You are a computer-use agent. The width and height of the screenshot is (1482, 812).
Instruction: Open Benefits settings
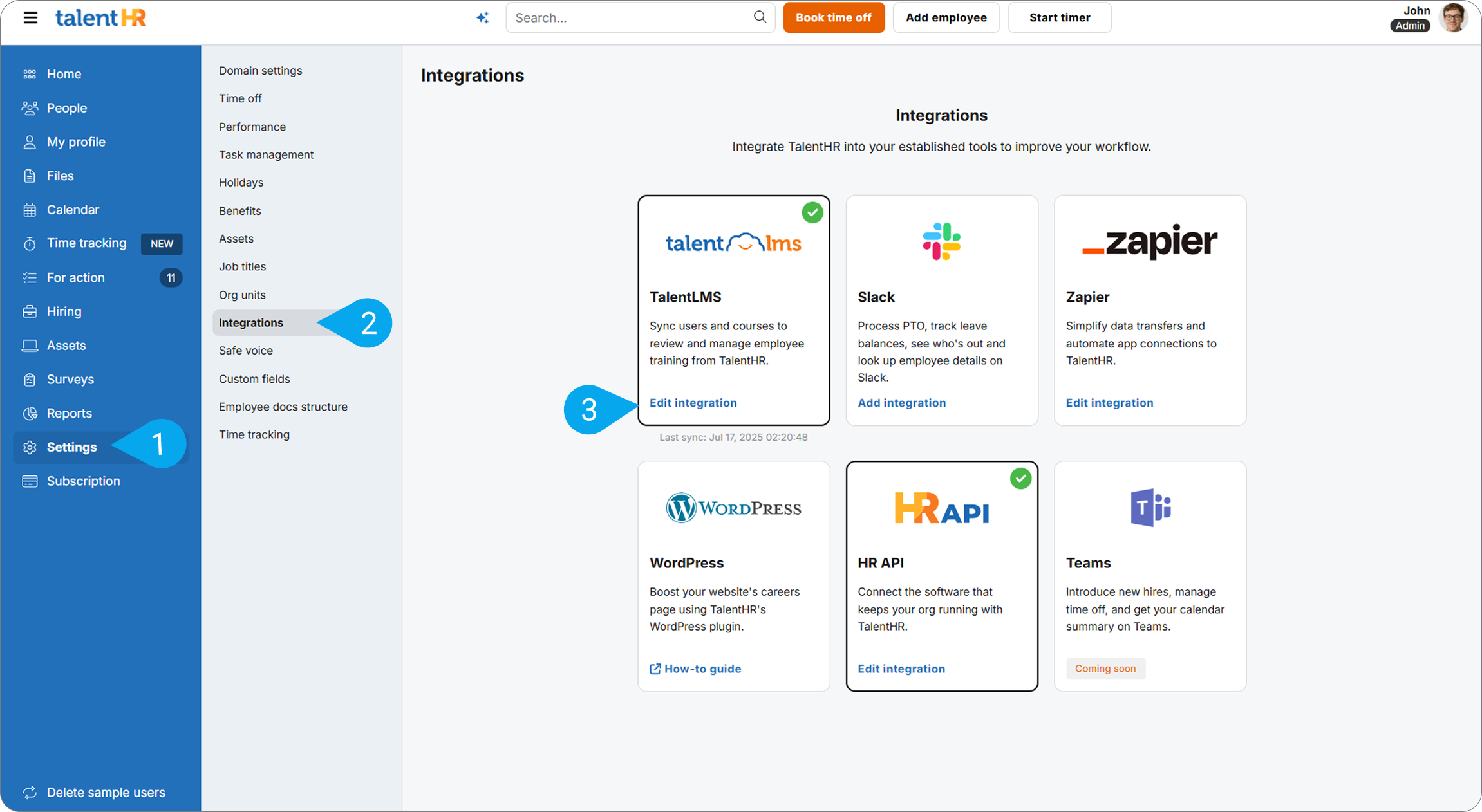tap(240, 211)
